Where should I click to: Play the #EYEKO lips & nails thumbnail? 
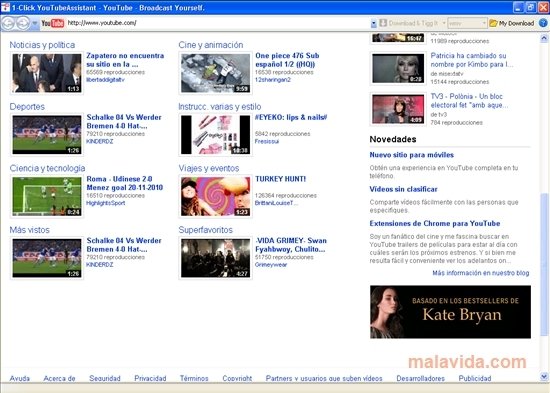pyautogui.click(x=216, y=134)
